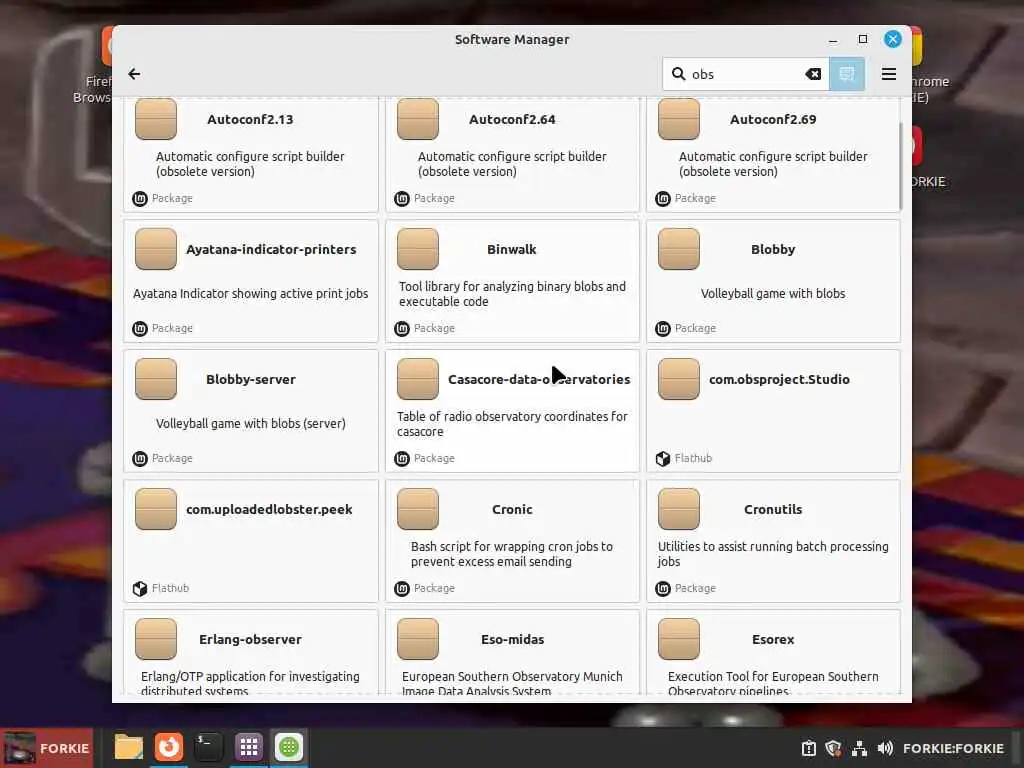Launch Firefox from the taskbar
Screen dimensions: 1024x768
[168, 746]
